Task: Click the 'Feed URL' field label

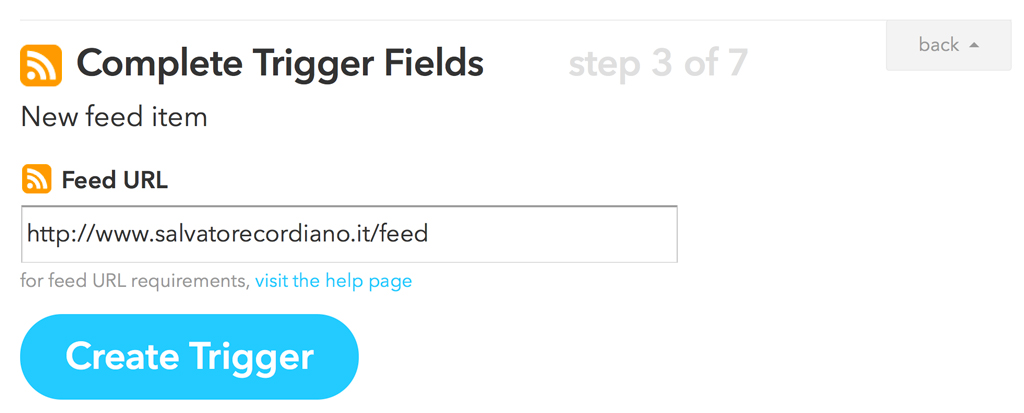Action: pos(115,180)
